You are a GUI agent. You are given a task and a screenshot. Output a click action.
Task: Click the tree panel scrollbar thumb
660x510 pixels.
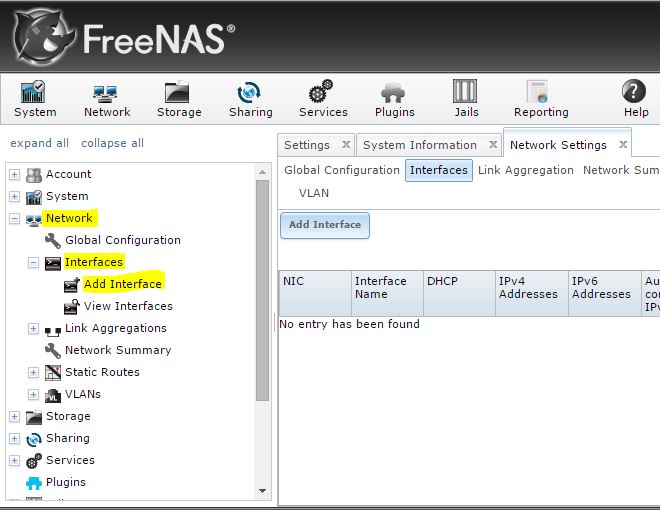(262, 290)
